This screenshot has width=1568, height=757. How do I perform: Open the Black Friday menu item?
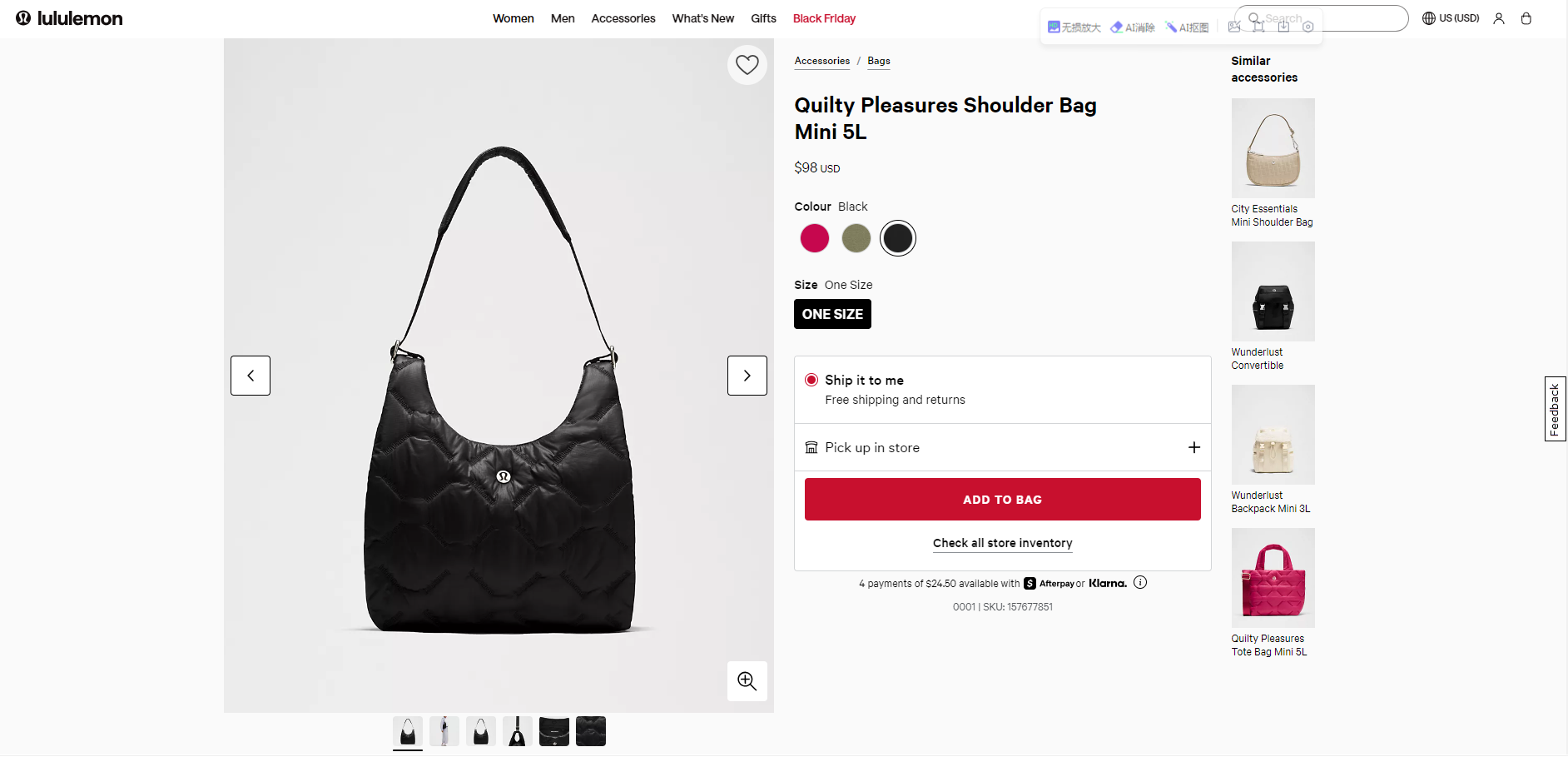pyautogui.click(x=824, y=18)
